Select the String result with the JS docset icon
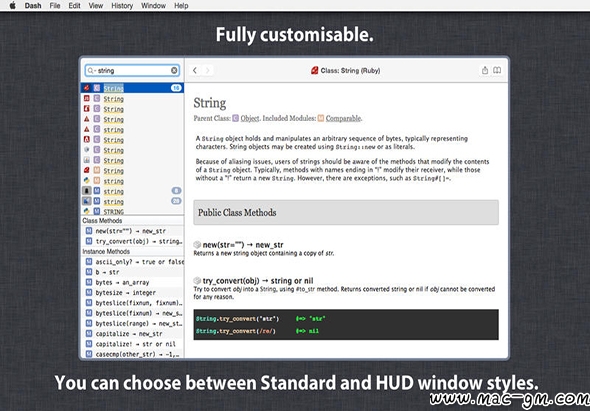The width and height of the screenshot is (590, 411). click(x=132, y=99)
